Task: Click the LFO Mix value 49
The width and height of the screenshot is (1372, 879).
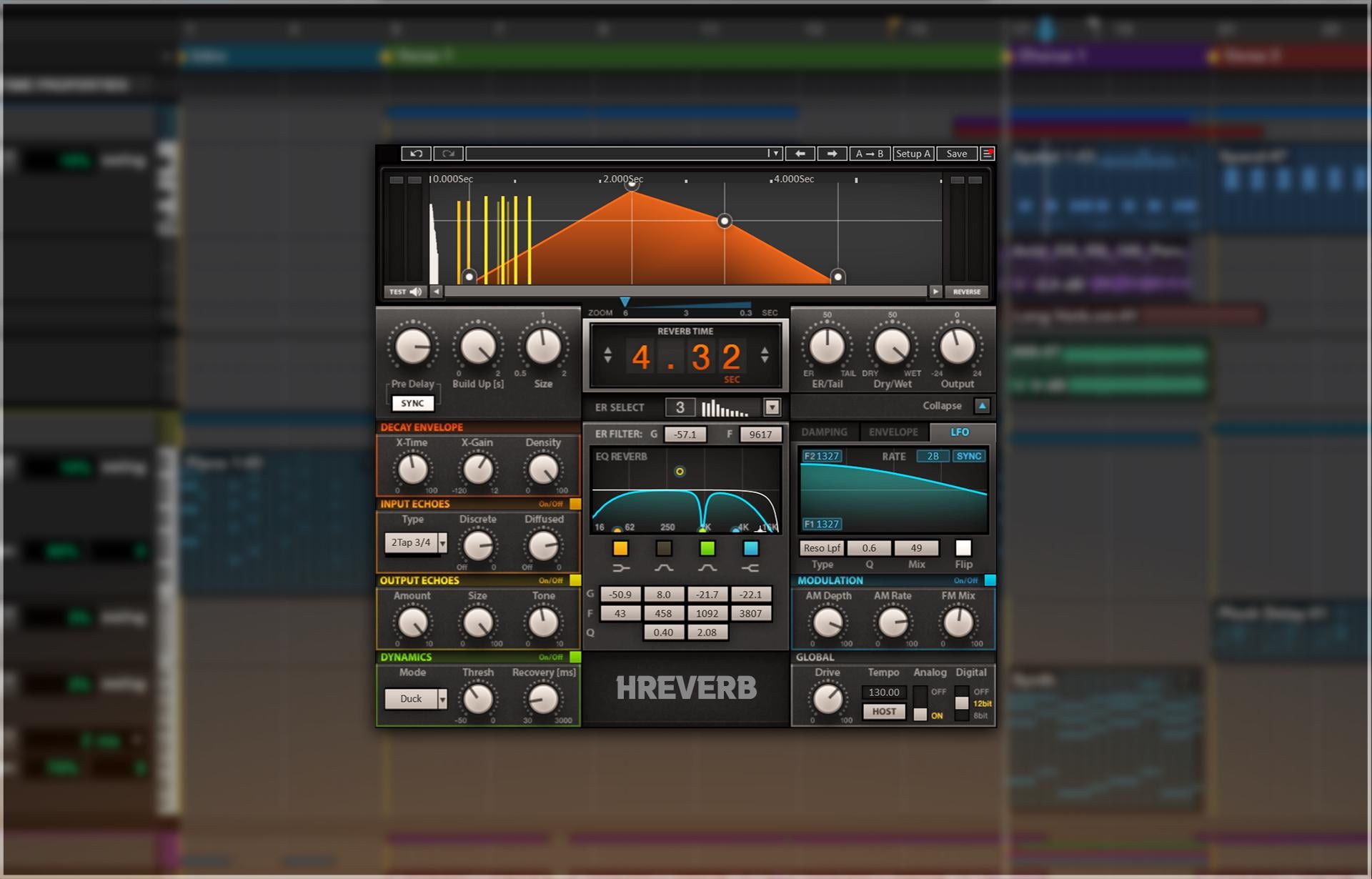Action: [916, 548]
